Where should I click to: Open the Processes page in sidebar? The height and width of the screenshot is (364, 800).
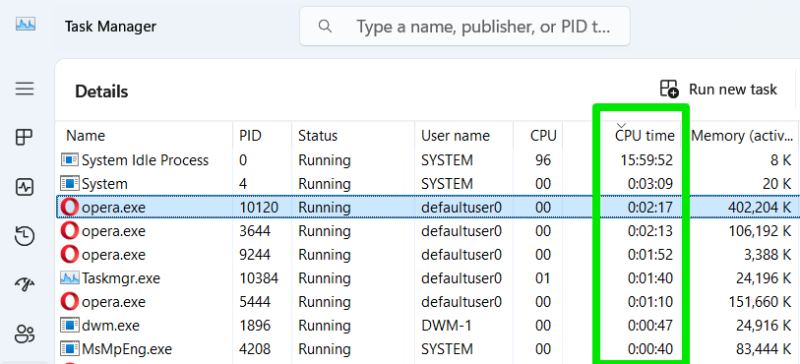pos(24,137)
